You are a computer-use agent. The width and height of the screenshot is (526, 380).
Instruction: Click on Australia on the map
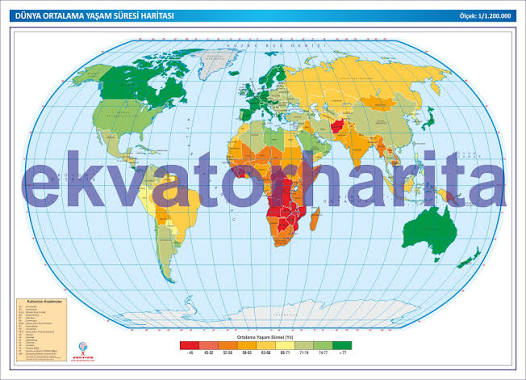pos(429,232)
